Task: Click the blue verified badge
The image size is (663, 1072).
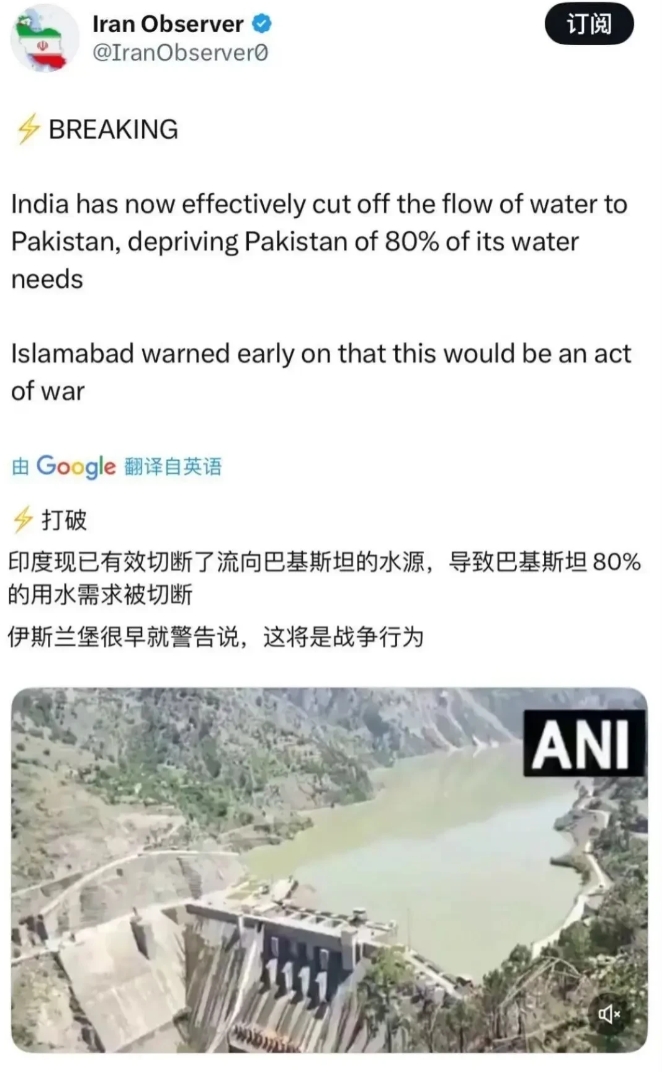Action: point(262,25)
